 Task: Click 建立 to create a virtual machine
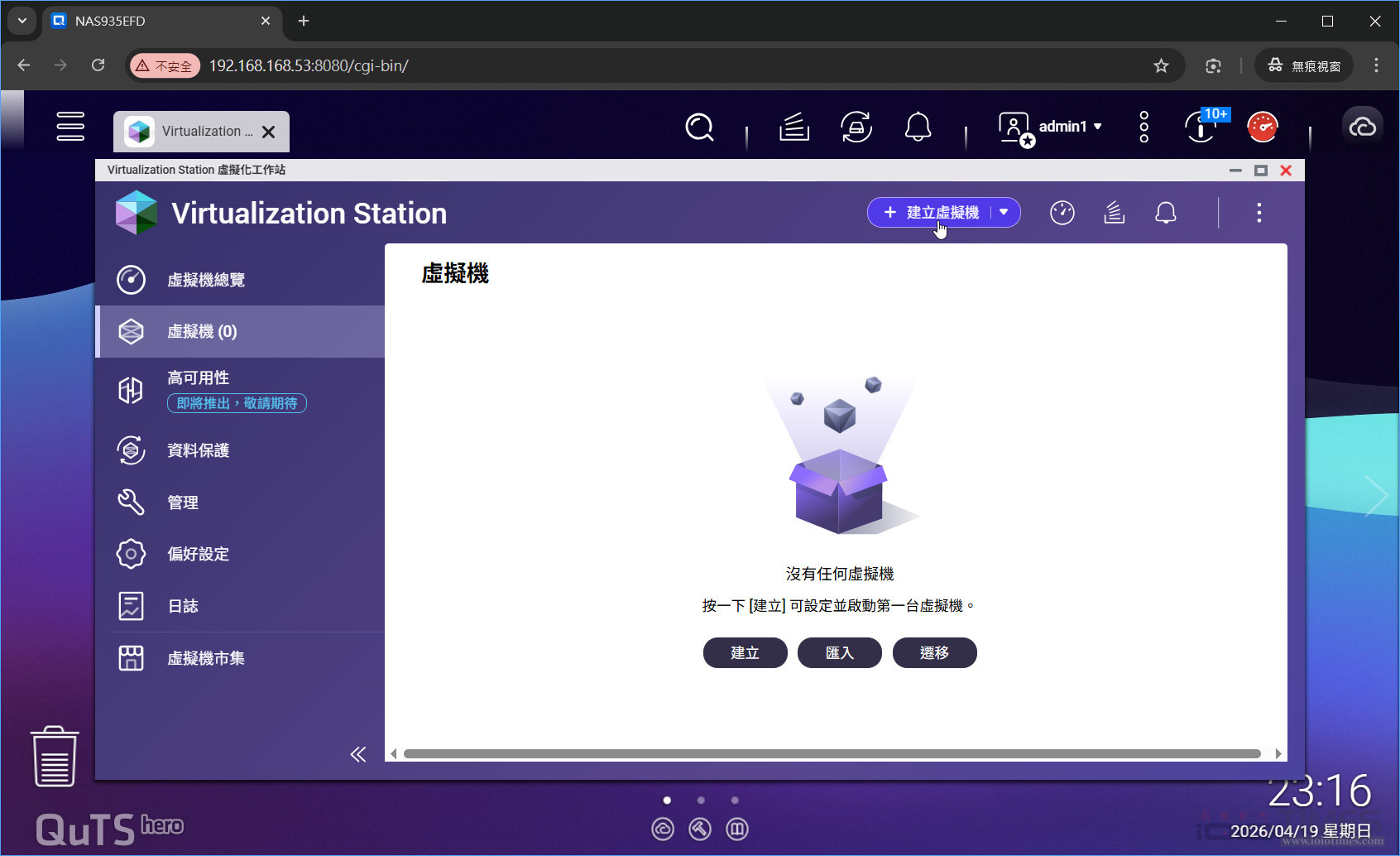(744, 652)
